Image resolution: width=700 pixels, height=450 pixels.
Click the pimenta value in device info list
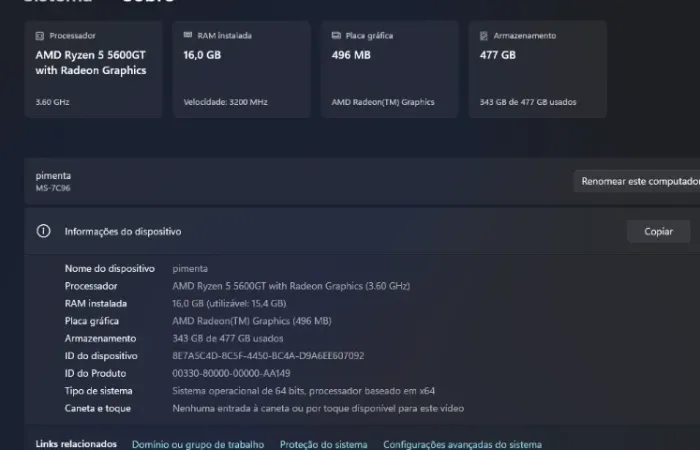[x=190, y=269]
